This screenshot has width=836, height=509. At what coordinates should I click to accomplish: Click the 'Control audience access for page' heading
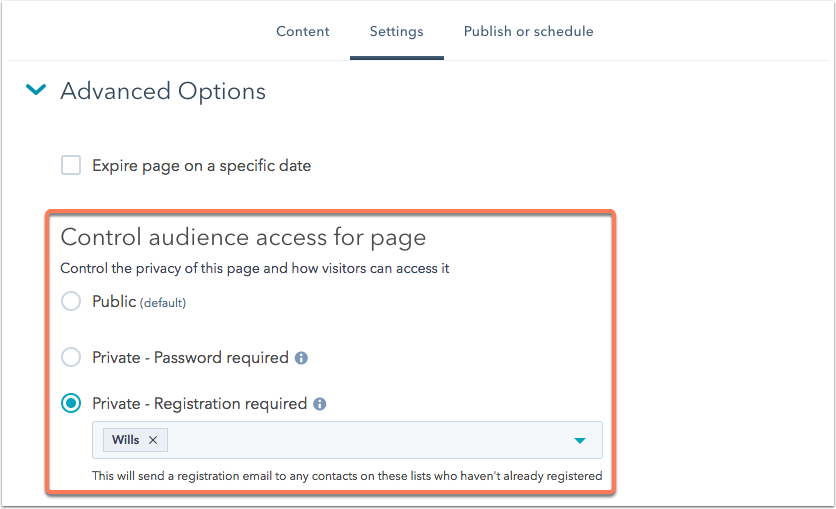(243, 238)
